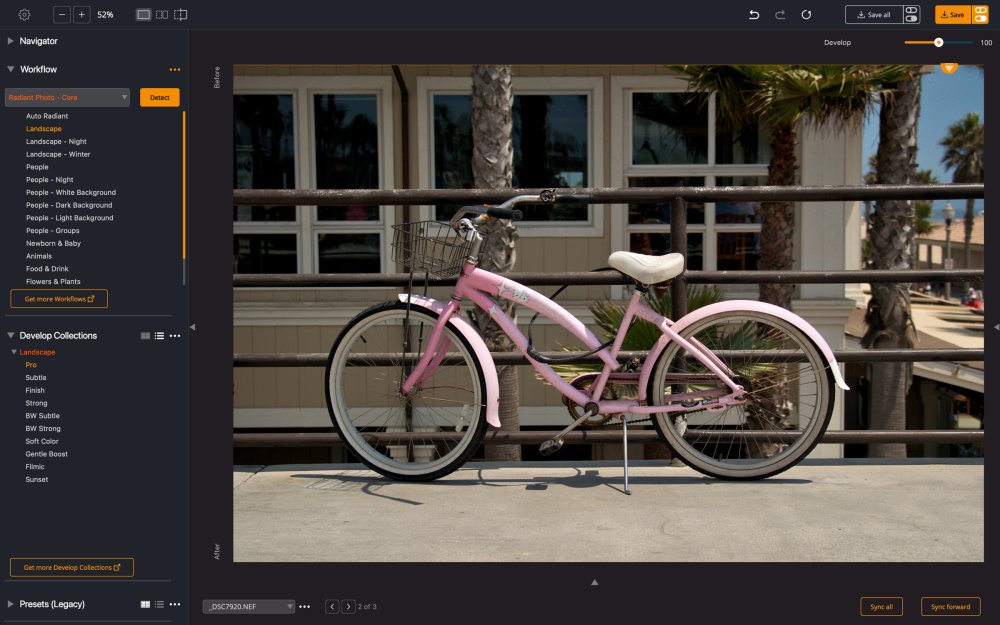Switch to split divider compare view

pyautogui.click(x=180, y=15)
